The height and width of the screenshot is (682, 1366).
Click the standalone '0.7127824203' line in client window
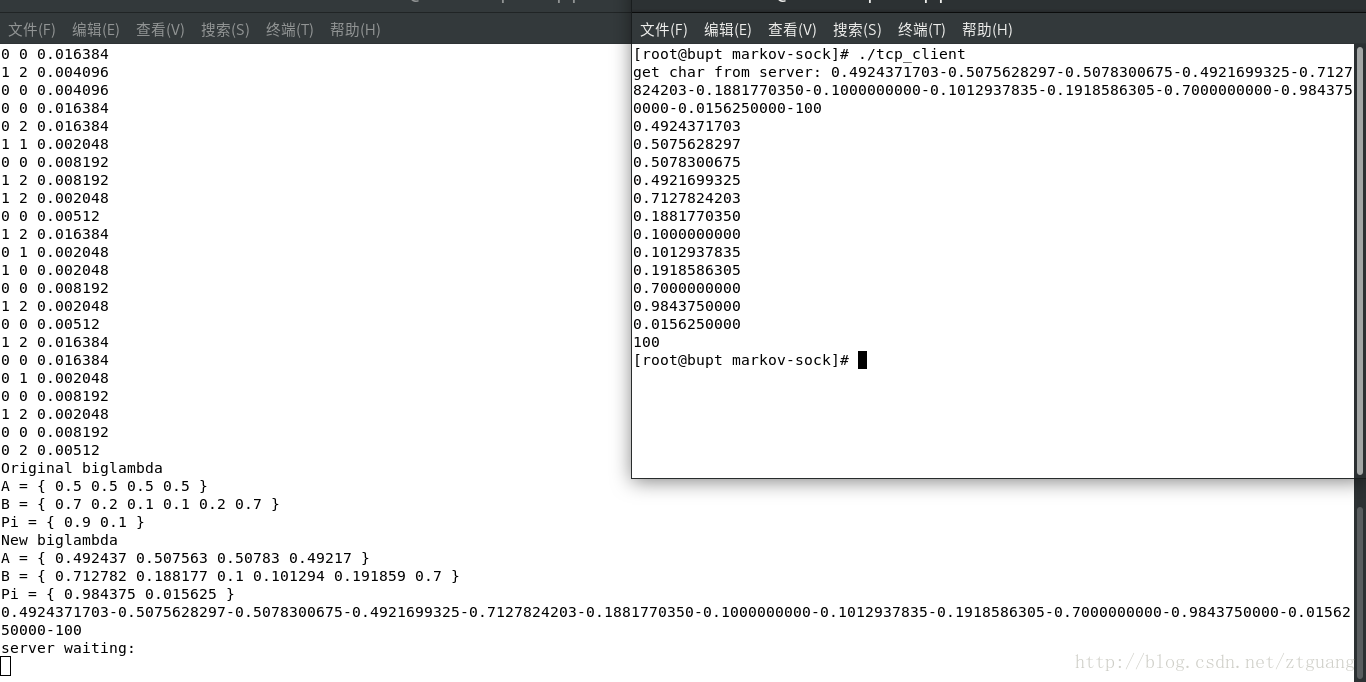(x=687, y=198)
